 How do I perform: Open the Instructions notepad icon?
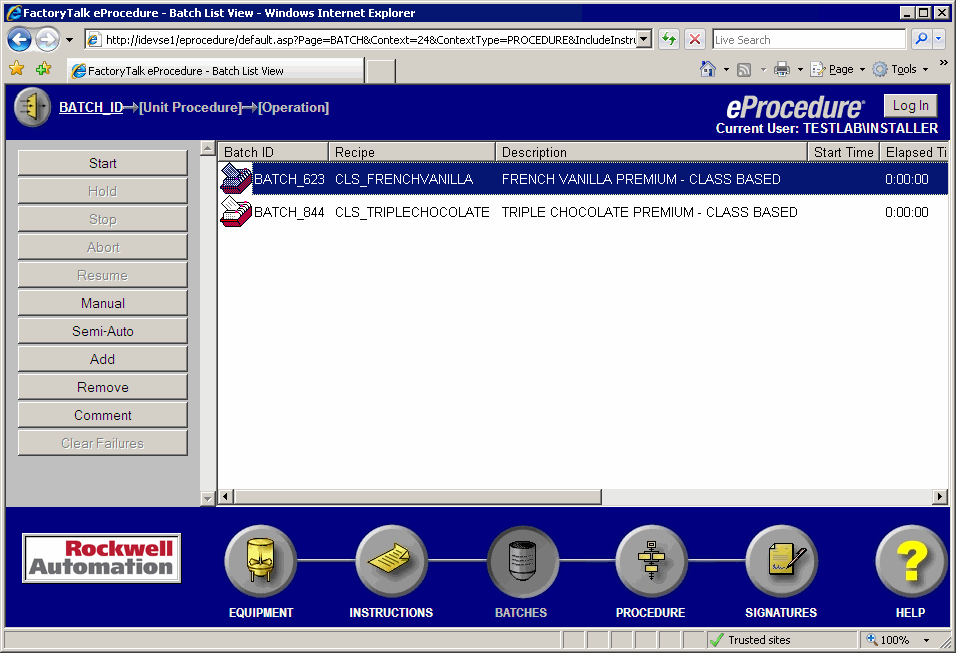click(x=391, y=561)
